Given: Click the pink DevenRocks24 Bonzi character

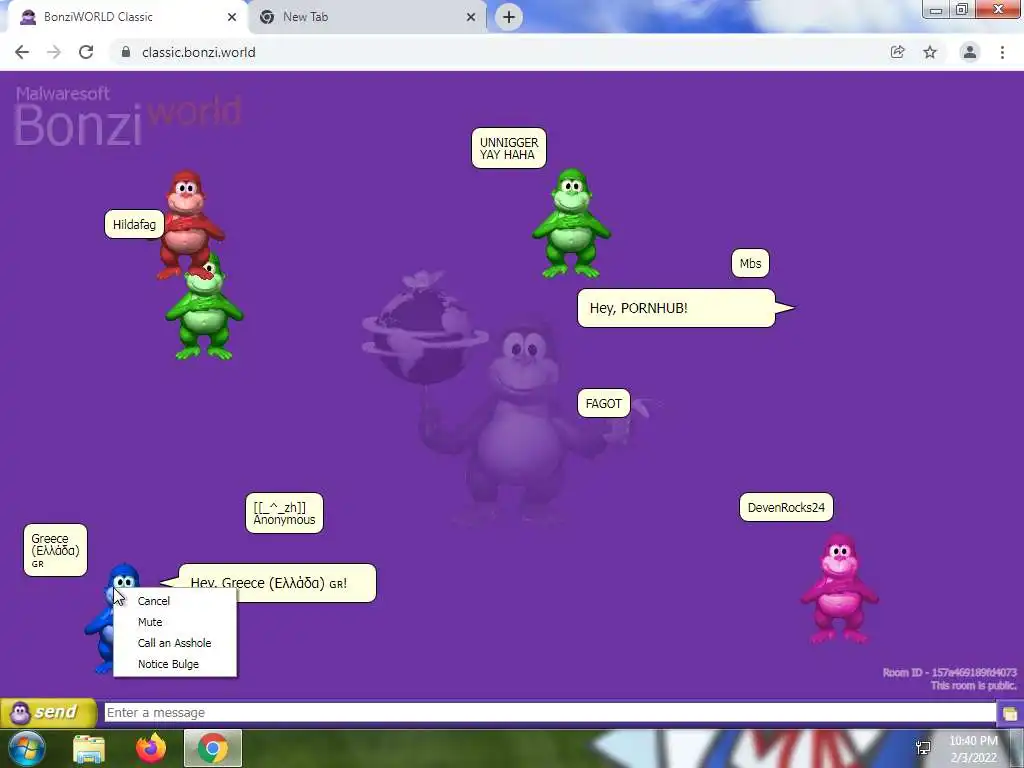Looking at the screenshot, I should tap(840, 589).
